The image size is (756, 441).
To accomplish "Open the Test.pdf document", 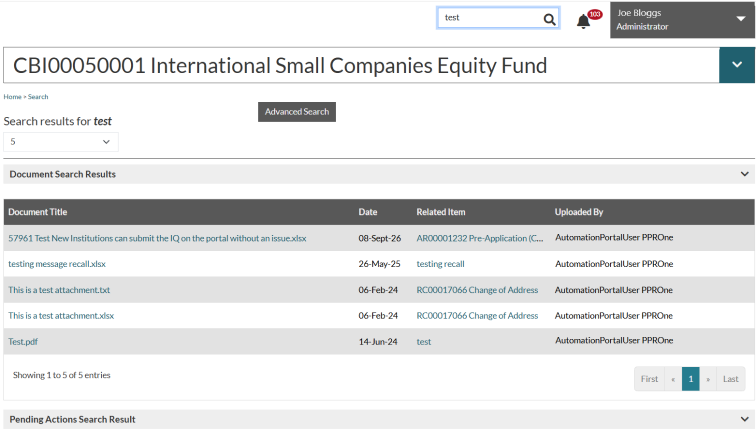I will (x=23, y=341).
